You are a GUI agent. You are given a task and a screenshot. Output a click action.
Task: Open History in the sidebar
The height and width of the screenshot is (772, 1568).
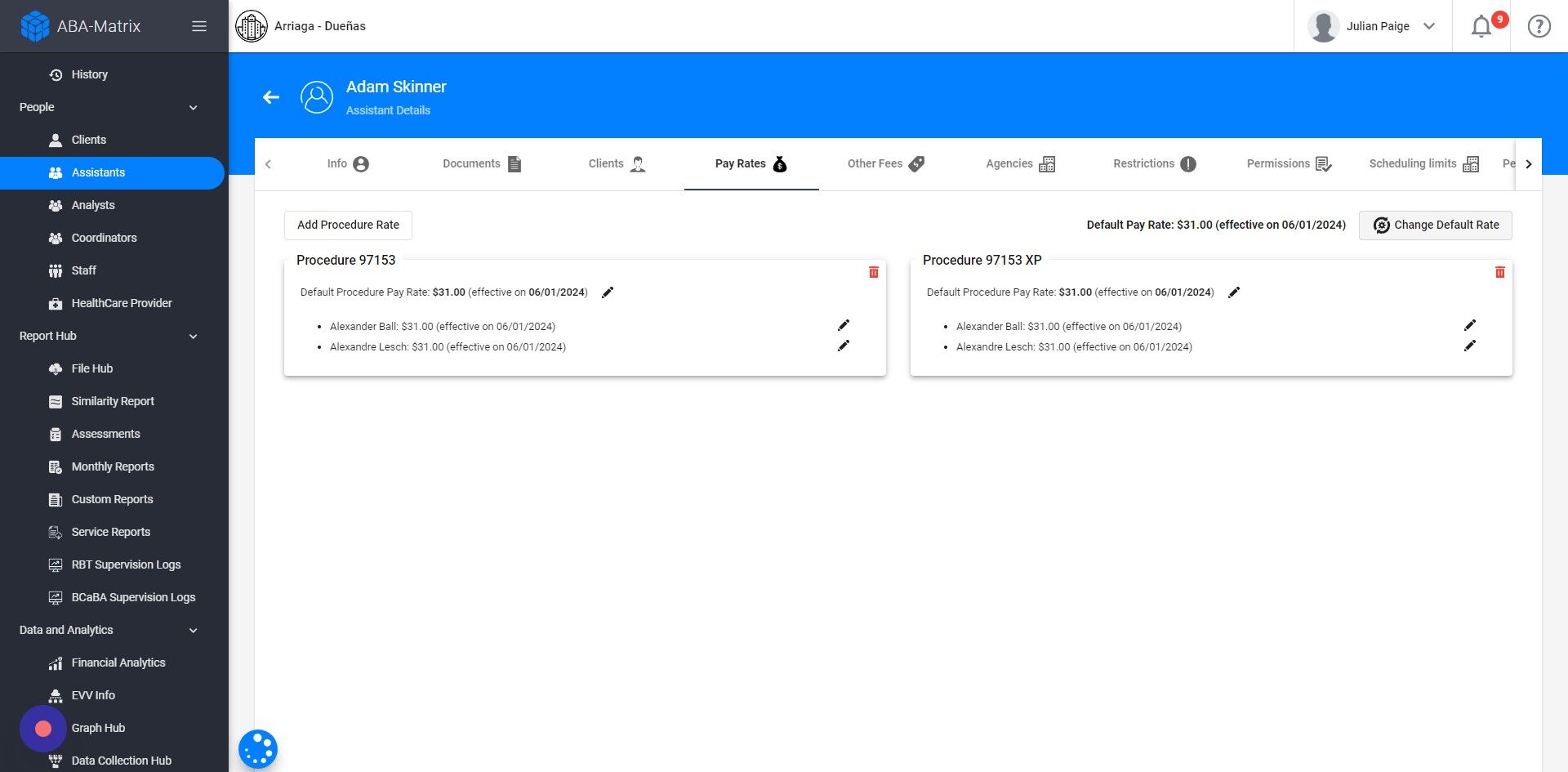click(x=90, y=74)
